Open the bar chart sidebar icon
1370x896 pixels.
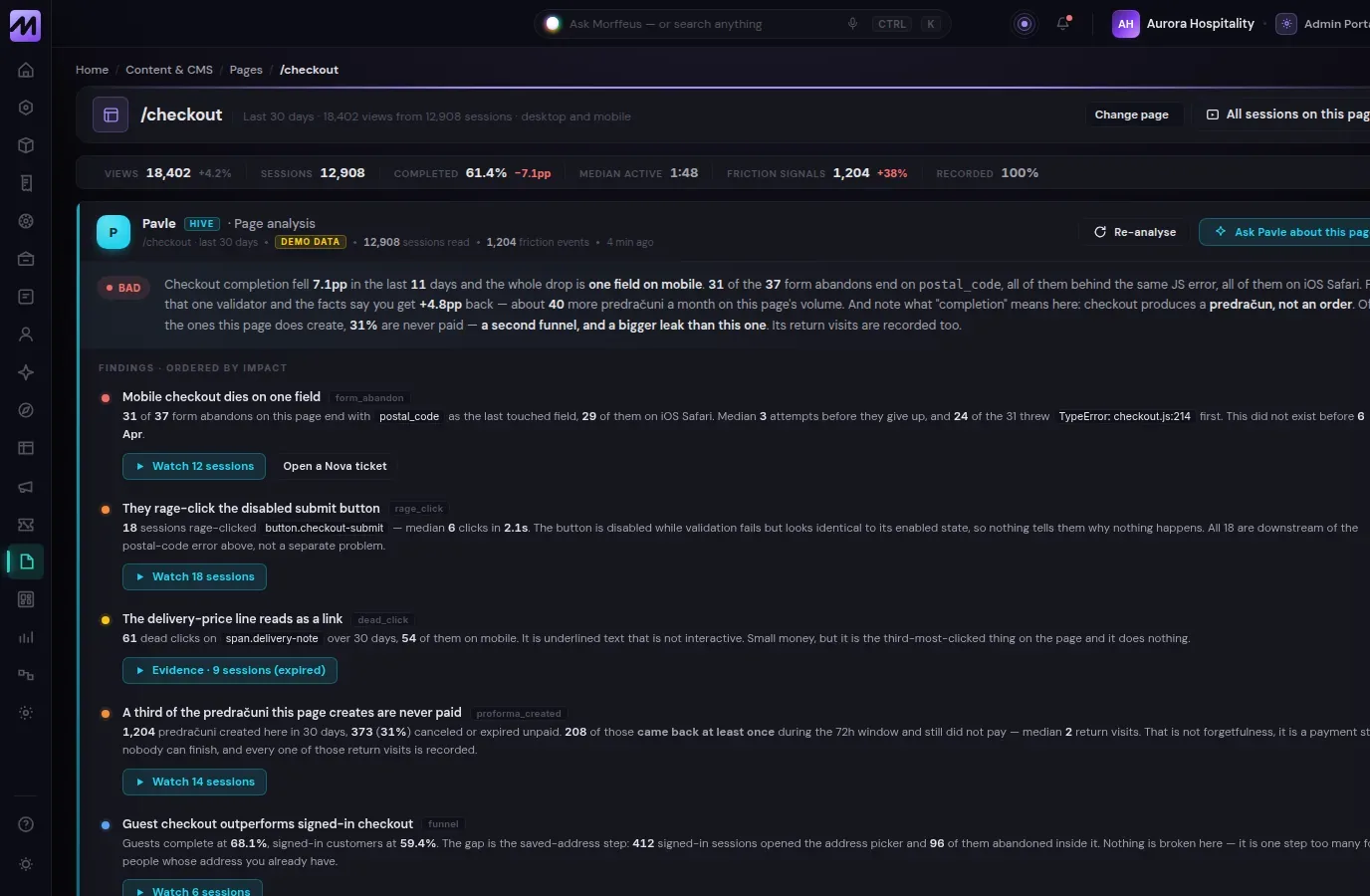click(x=26, y=637)
